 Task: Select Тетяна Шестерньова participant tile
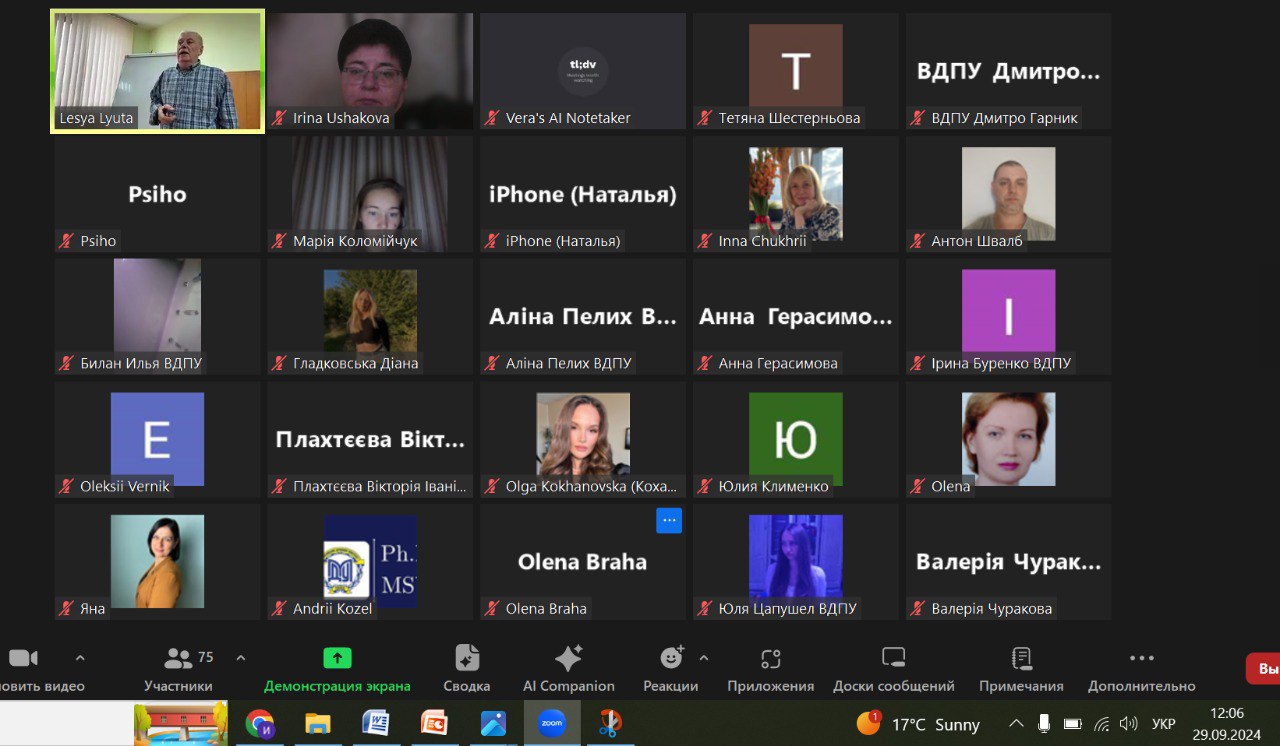pos(796,71)
